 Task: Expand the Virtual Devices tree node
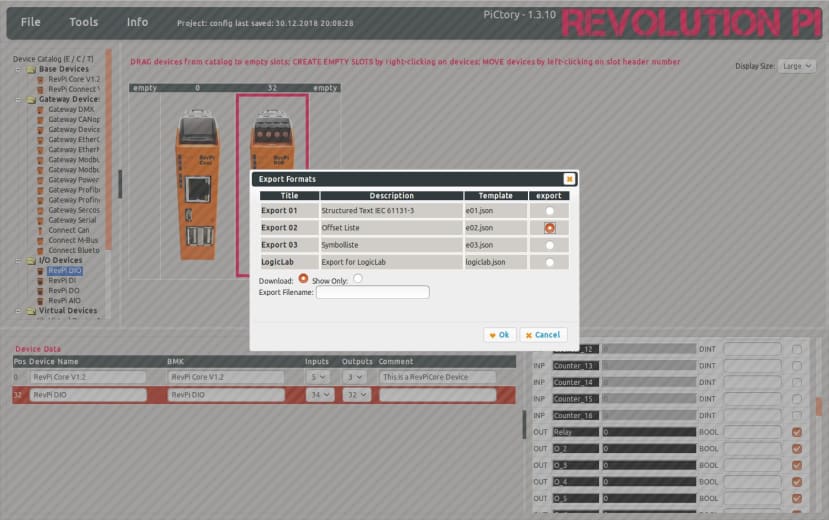(19, 311)
